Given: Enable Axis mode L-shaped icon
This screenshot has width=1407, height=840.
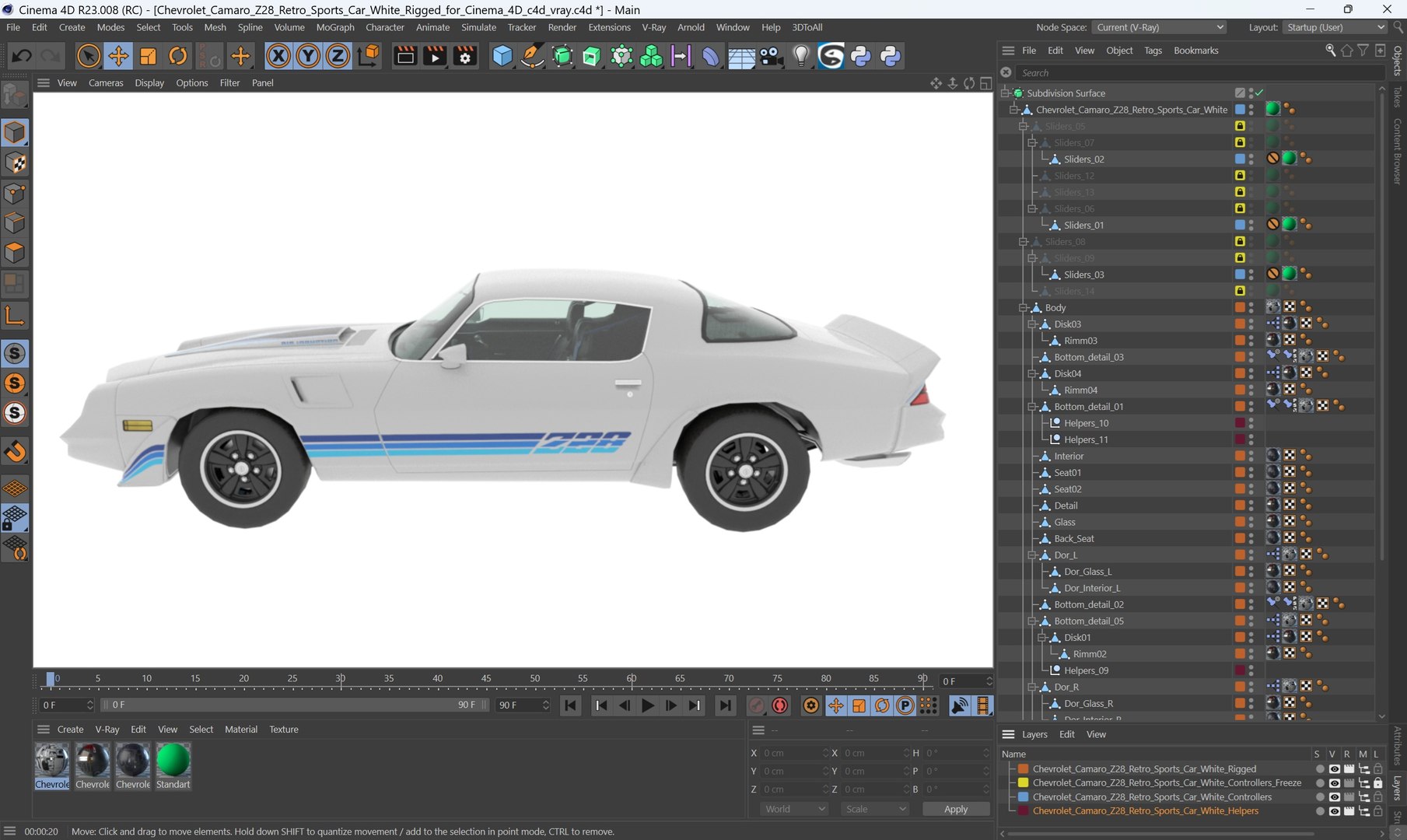Looking at the screenshot, I should tap(15, 315).
